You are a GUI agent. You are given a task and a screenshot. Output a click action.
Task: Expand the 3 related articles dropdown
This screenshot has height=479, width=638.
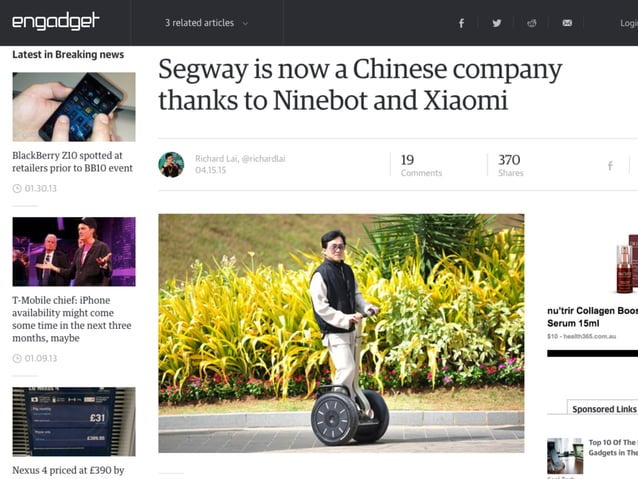206,23
